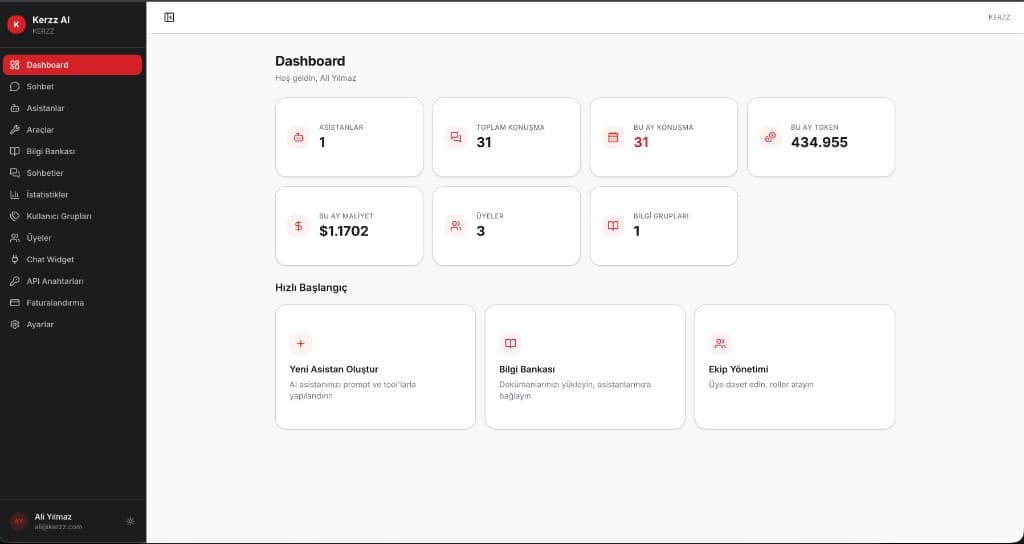This screenshot has height=544, width=1024.
Task: Click the book icon in Bilgi Grupları card
Action: click(x=613, y=226)
